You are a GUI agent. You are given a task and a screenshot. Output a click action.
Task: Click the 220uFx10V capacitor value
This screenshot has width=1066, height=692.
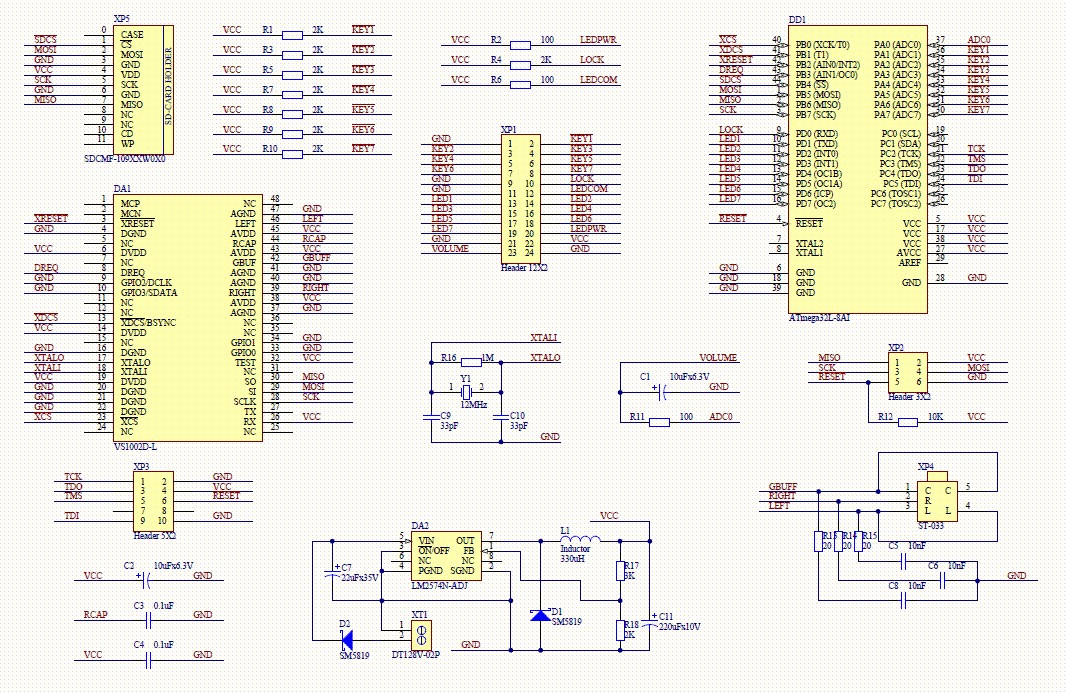(x=679, y=627)
